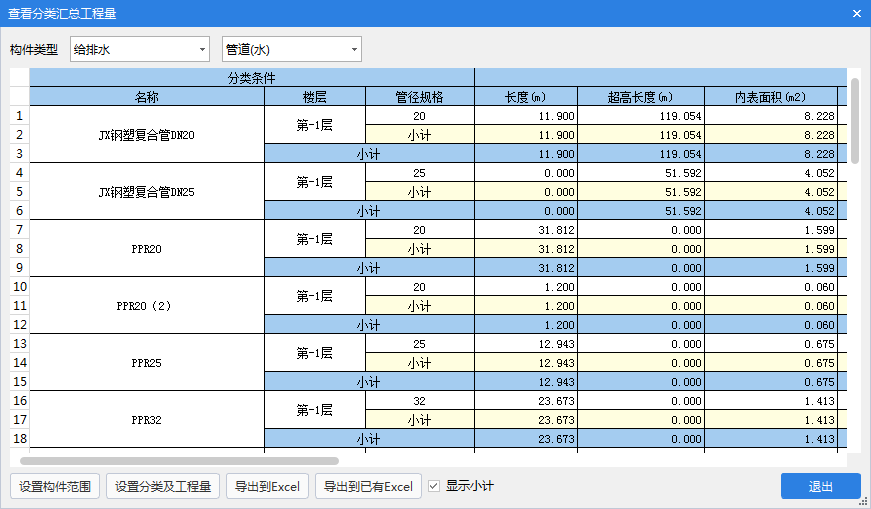
Task: Toggle the 显示小计 checkbox
Action: click(x=434, y=486)
